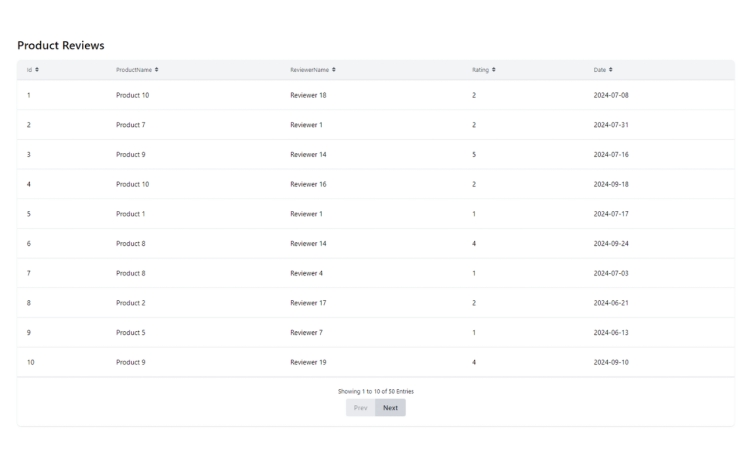Click date 2024-09-18
750x469 pixels.
(x=611, y=184)
